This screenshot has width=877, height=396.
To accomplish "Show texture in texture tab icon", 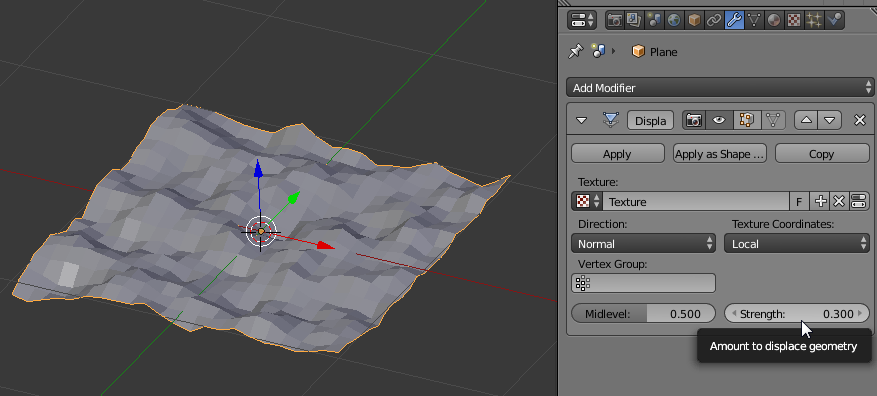I will pyautogui.click(x=859, y=201).
